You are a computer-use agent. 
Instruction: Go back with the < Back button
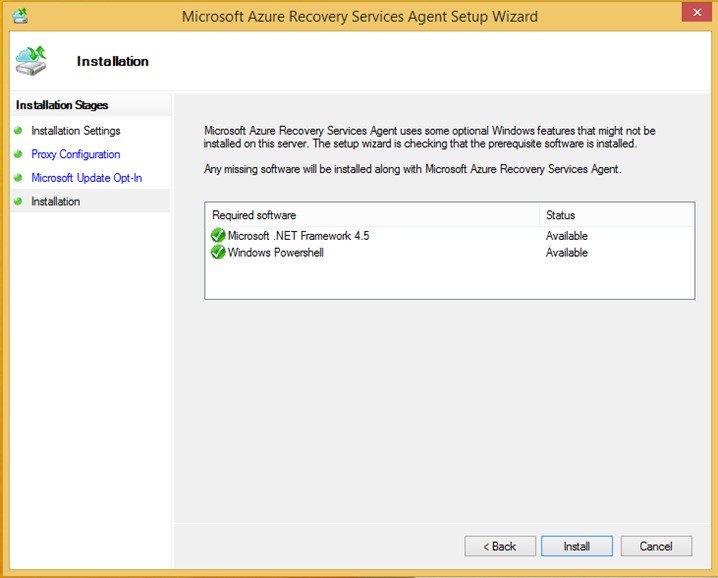coord(500,546)
